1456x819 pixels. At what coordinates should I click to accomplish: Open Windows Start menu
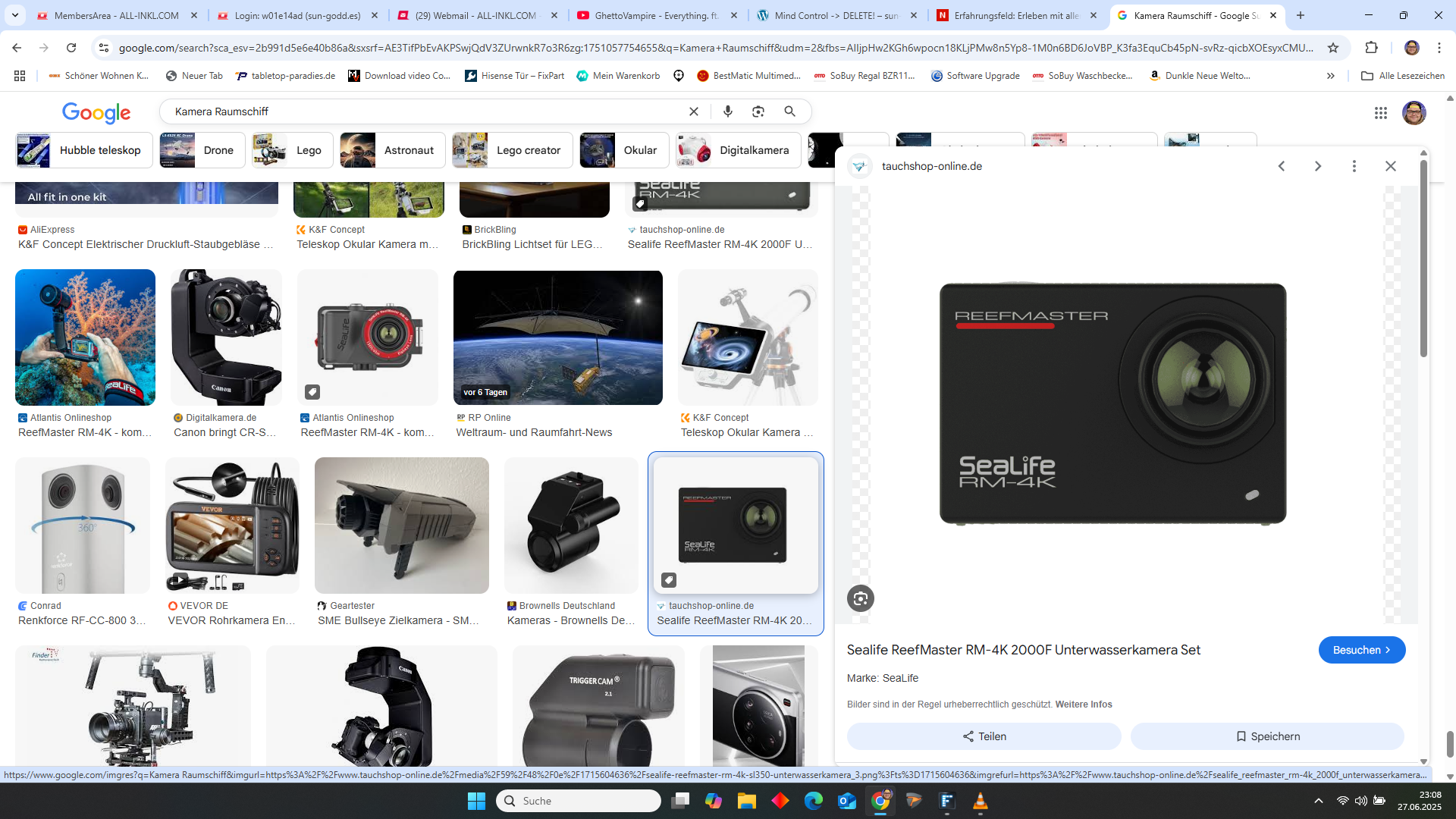pyautogui.click(x=476, y=801)
